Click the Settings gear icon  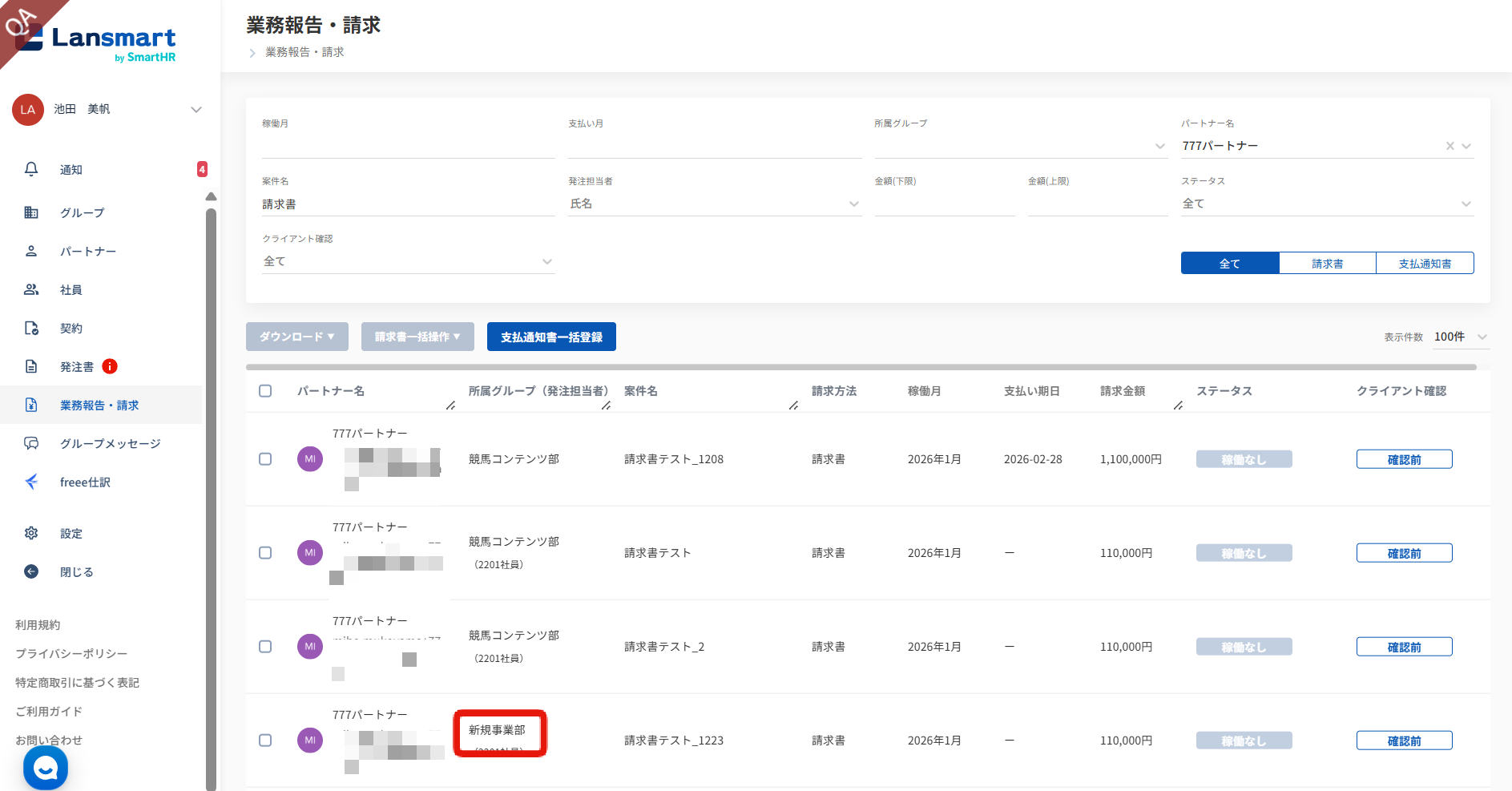[31, 533]
